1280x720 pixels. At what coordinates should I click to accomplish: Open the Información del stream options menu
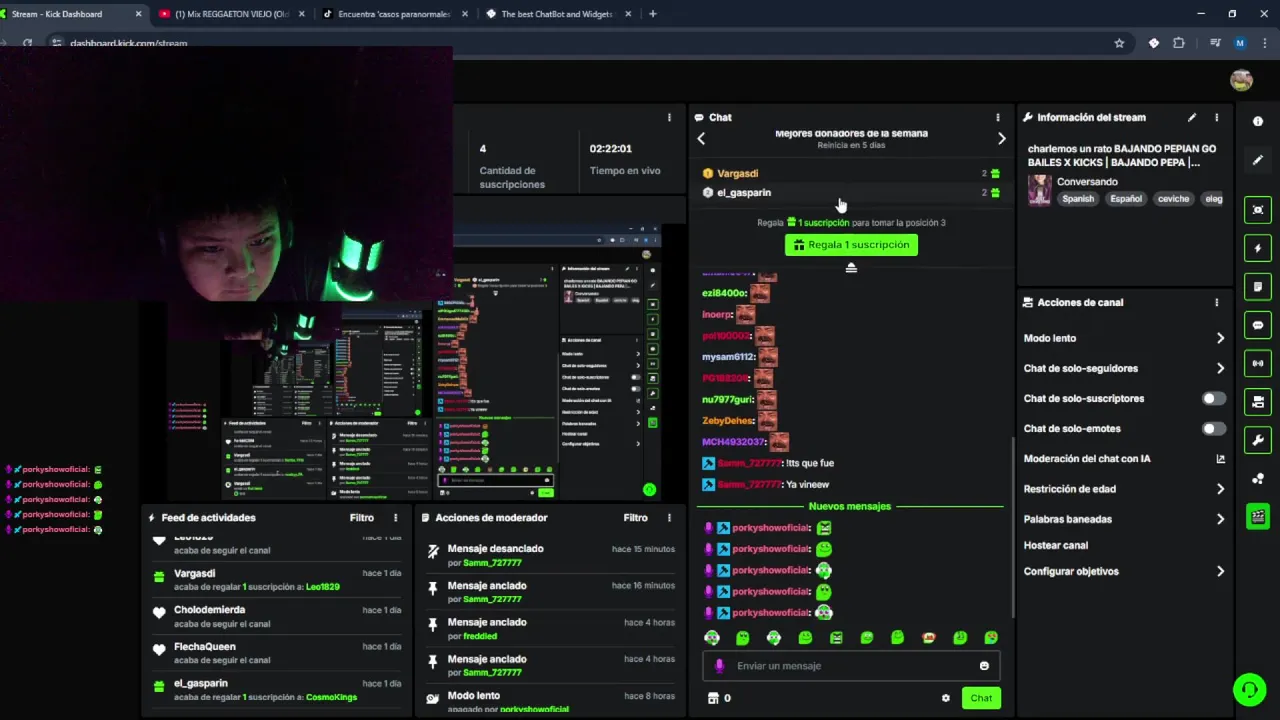pos(1216,117)
